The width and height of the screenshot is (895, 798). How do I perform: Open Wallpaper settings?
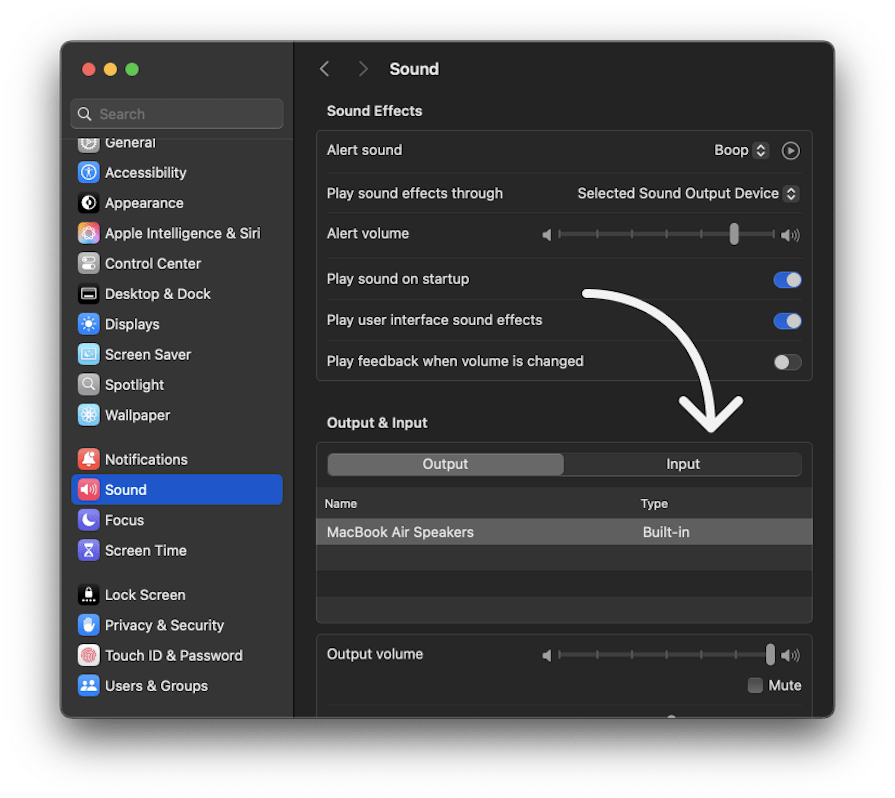click(137, 415)
